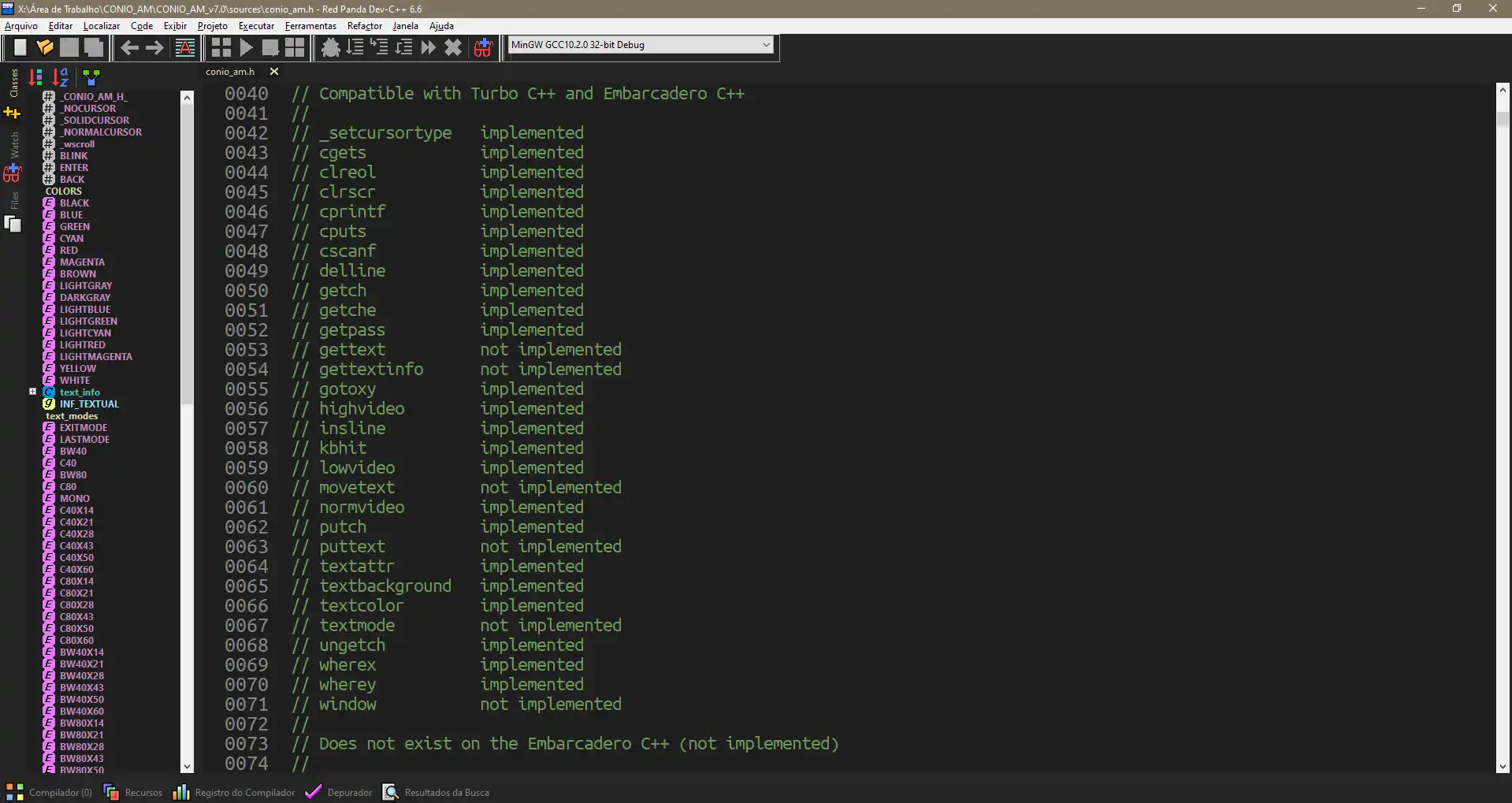Image resolution: width=1512 pixels, height=803 pixels.
Task: Select COLORS enum header in class browser
Action: coord(63,191)
